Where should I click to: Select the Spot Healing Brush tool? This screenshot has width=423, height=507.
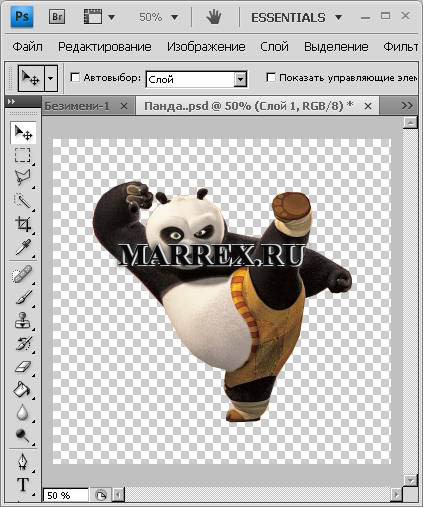[23, 275]
